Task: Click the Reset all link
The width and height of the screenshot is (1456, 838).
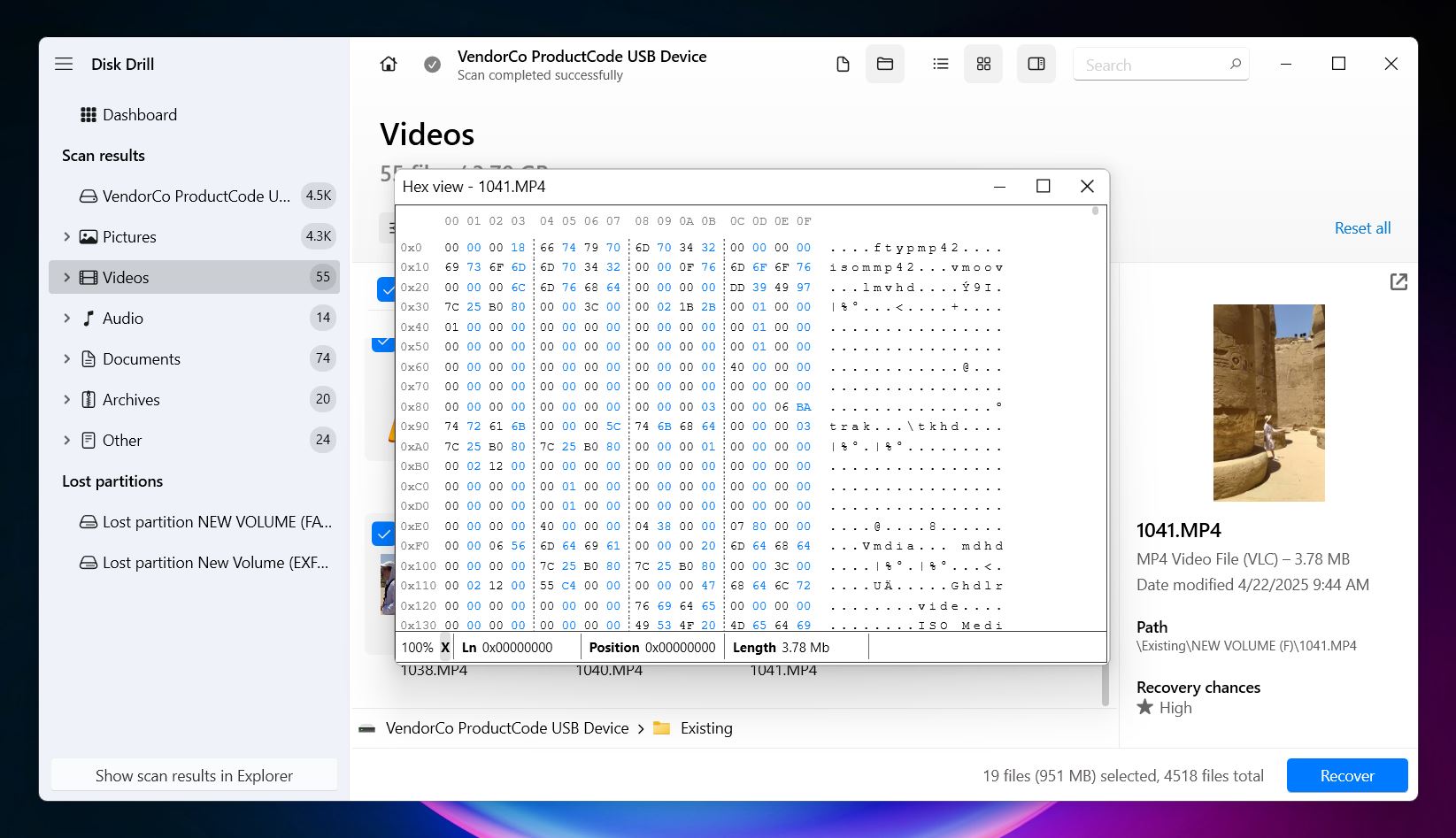Action: (x=1362, y=228)
